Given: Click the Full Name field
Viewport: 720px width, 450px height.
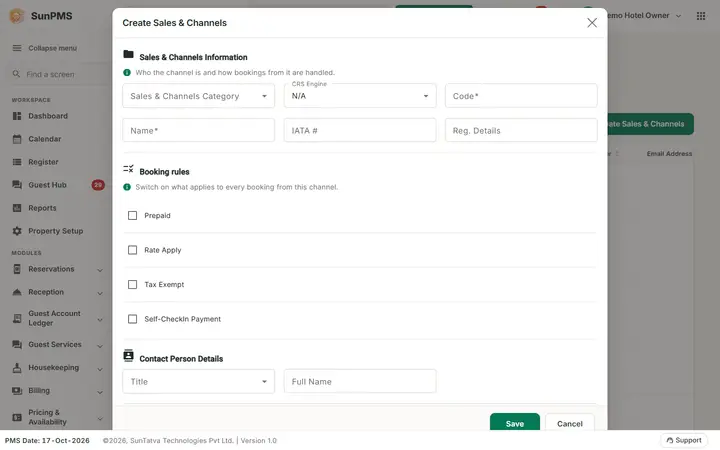Looking at the screenshot, I should pyautogui.click(x=360, y=382).
